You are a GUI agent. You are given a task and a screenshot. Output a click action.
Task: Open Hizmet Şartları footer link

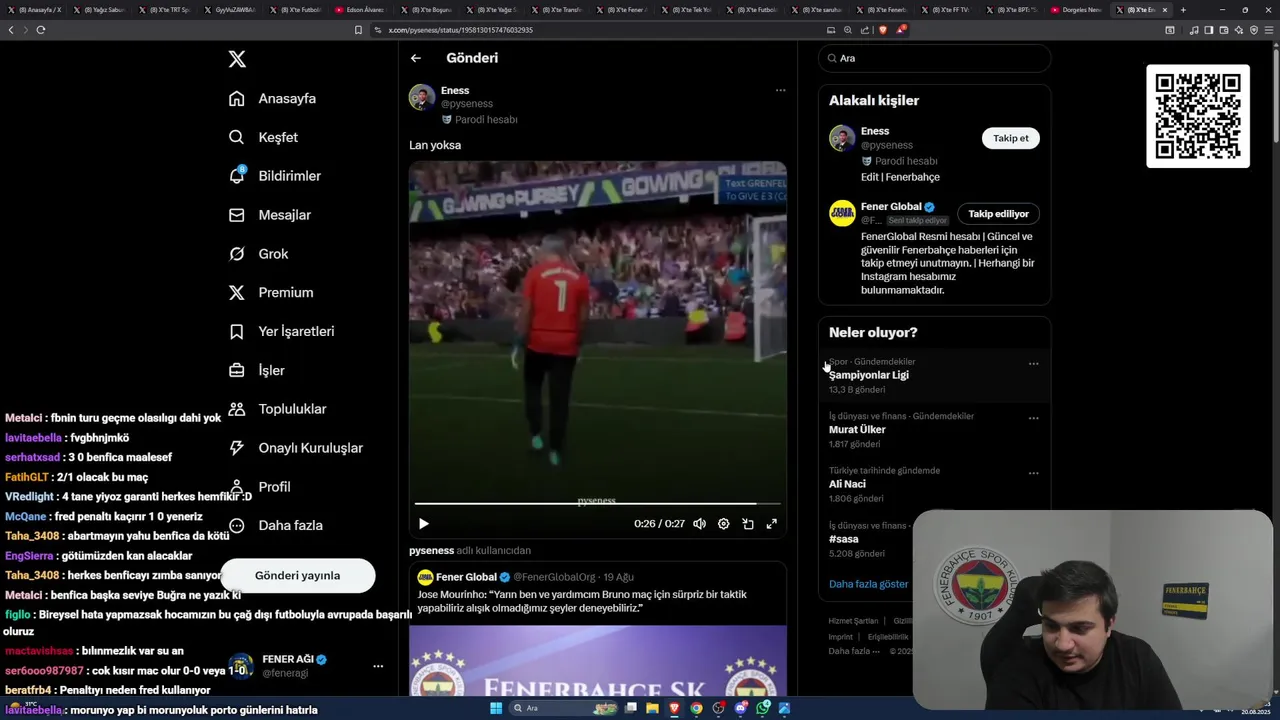pos(853,621)
